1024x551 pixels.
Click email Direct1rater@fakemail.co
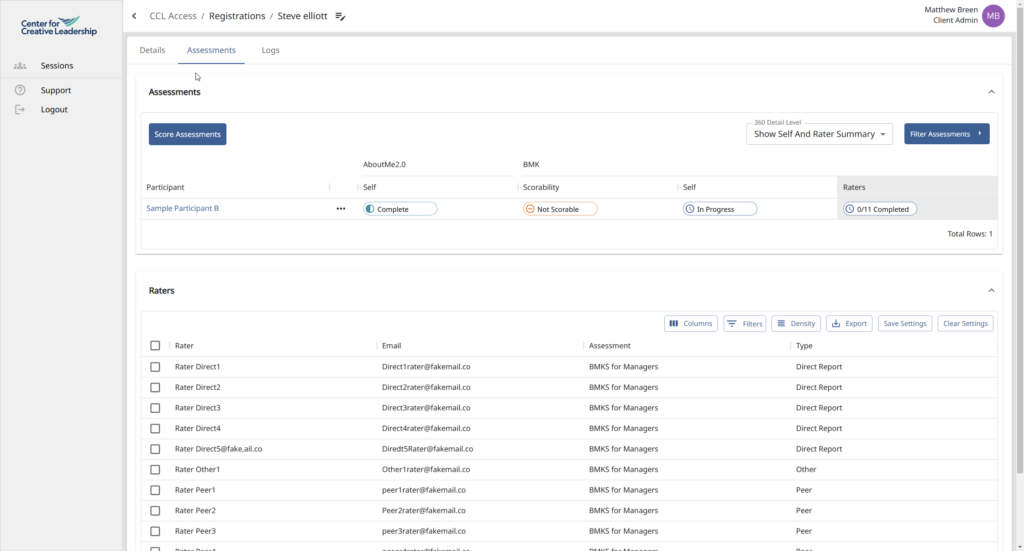click(x=426, y=367)
